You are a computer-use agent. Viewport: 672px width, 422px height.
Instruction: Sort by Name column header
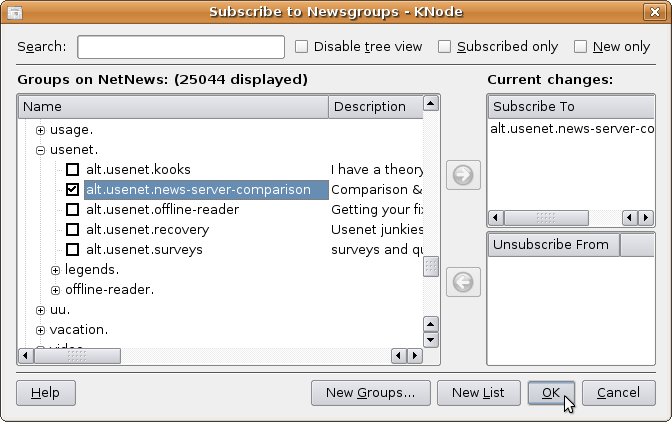(173, 106)
